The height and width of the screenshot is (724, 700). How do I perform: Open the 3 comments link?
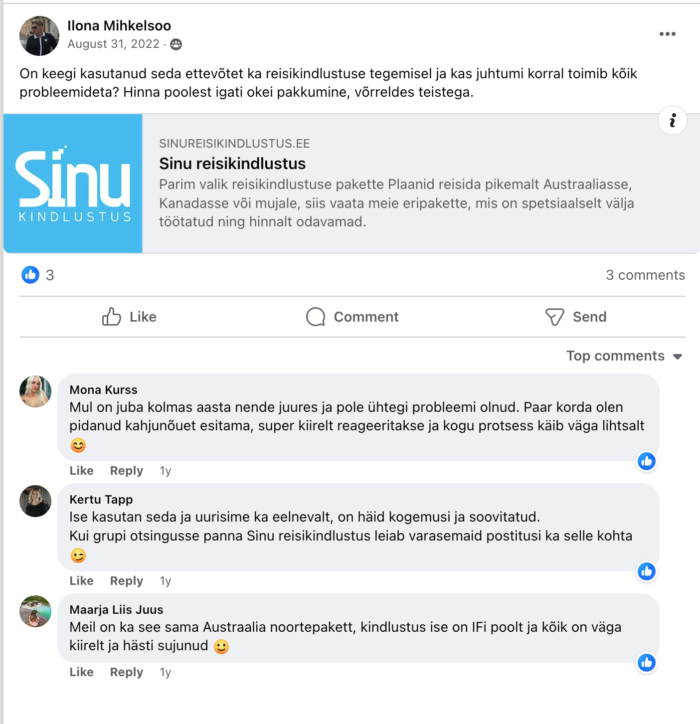(x=645, y=275)
